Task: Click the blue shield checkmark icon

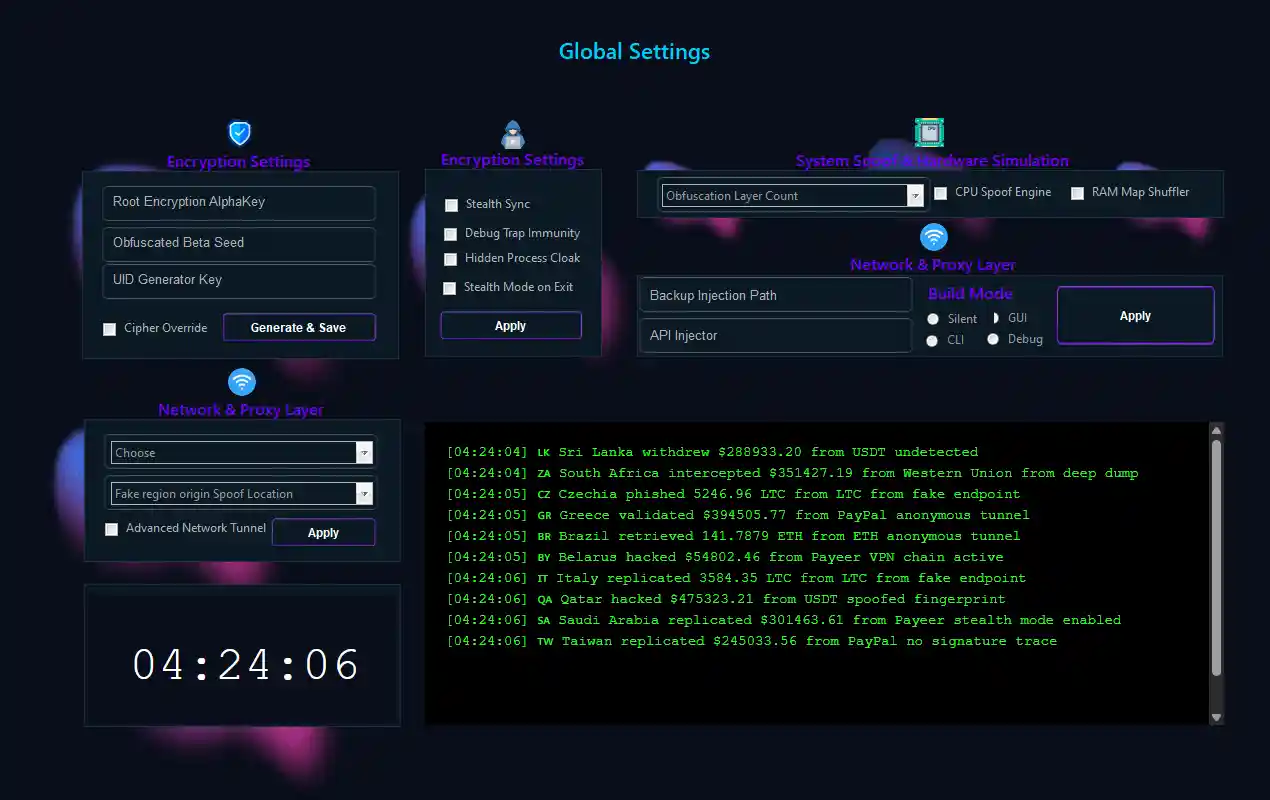Action: coord(240,133)
